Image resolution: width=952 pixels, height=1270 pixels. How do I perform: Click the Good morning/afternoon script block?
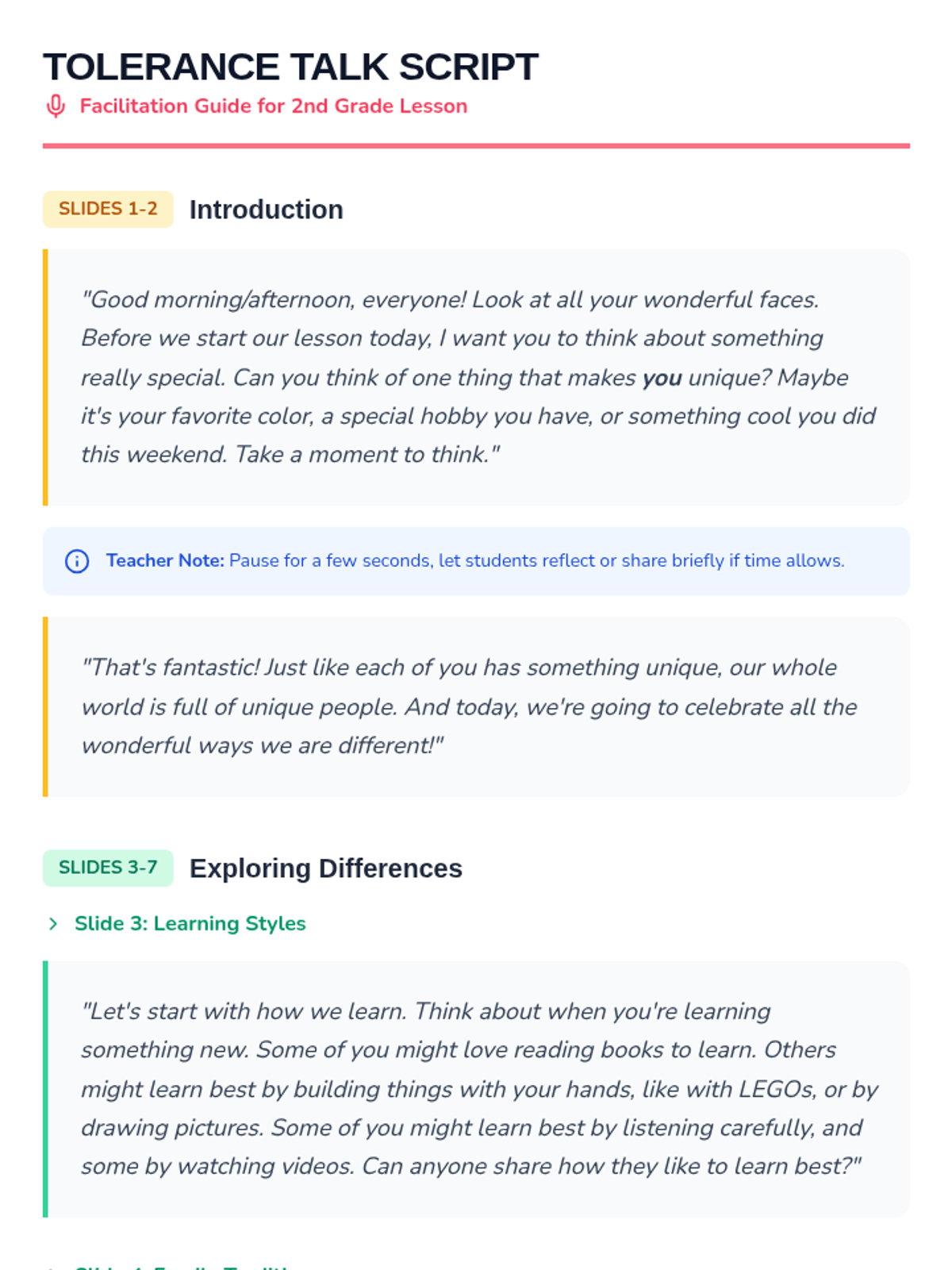tap(476, 377)
